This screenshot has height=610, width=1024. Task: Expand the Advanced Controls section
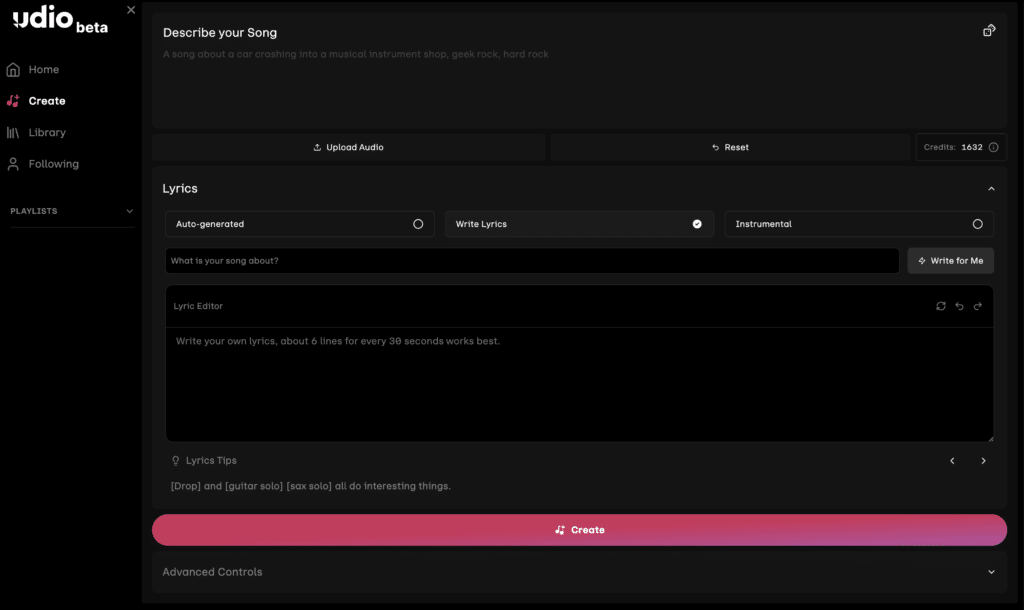tap(991, 572)
